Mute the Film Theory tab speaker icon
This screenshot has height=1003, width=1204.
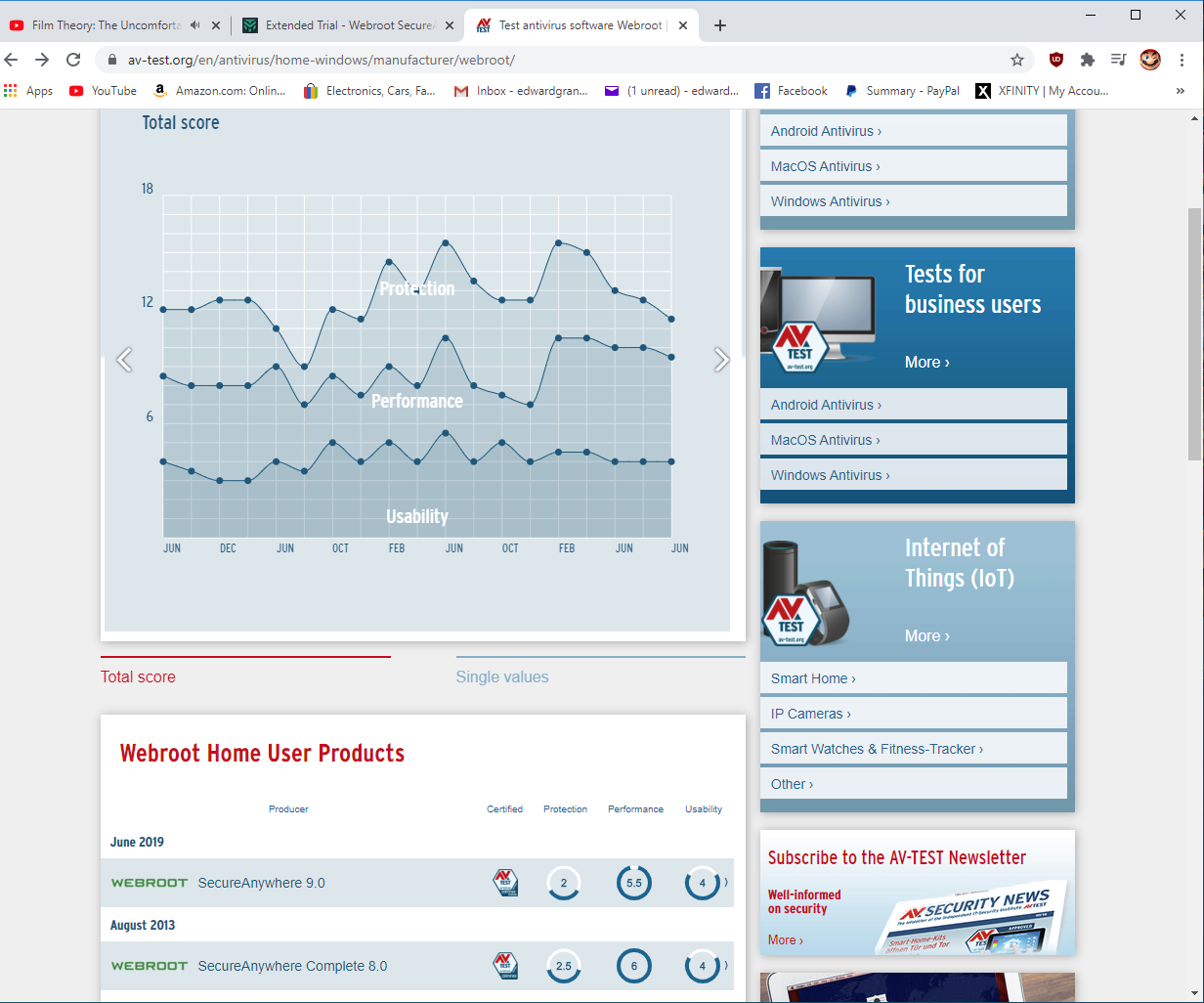195,25
